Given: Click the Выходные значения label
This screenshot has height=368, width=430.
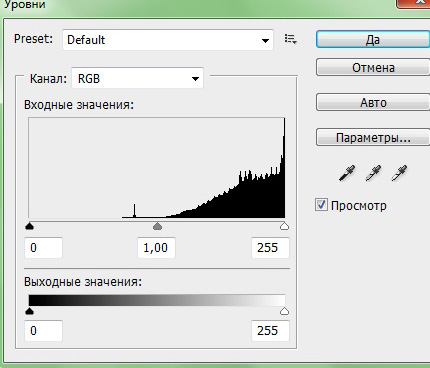Looking at the screenshot, I should (83, 282).
